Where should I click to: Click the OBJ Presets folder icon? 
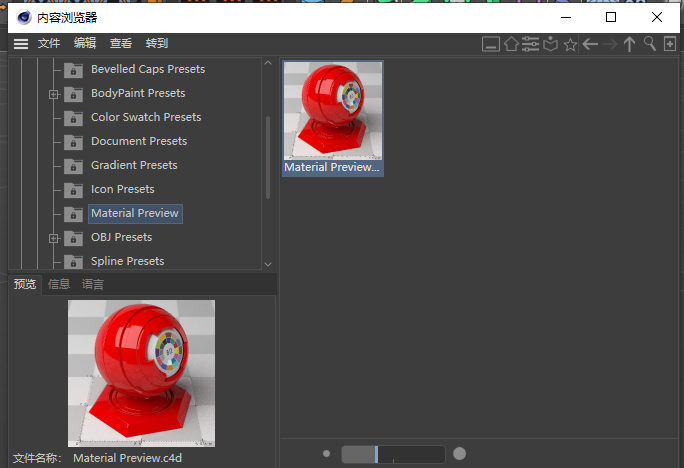click(x=73, y=238)
